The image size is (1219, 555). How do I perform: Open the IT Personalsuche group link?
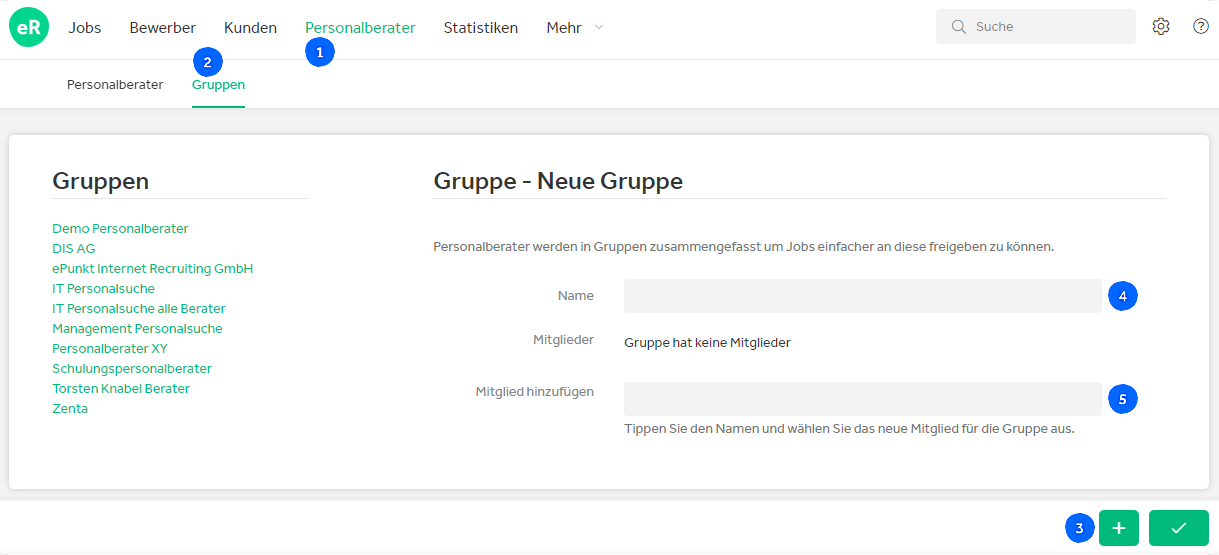click(103, 289)
